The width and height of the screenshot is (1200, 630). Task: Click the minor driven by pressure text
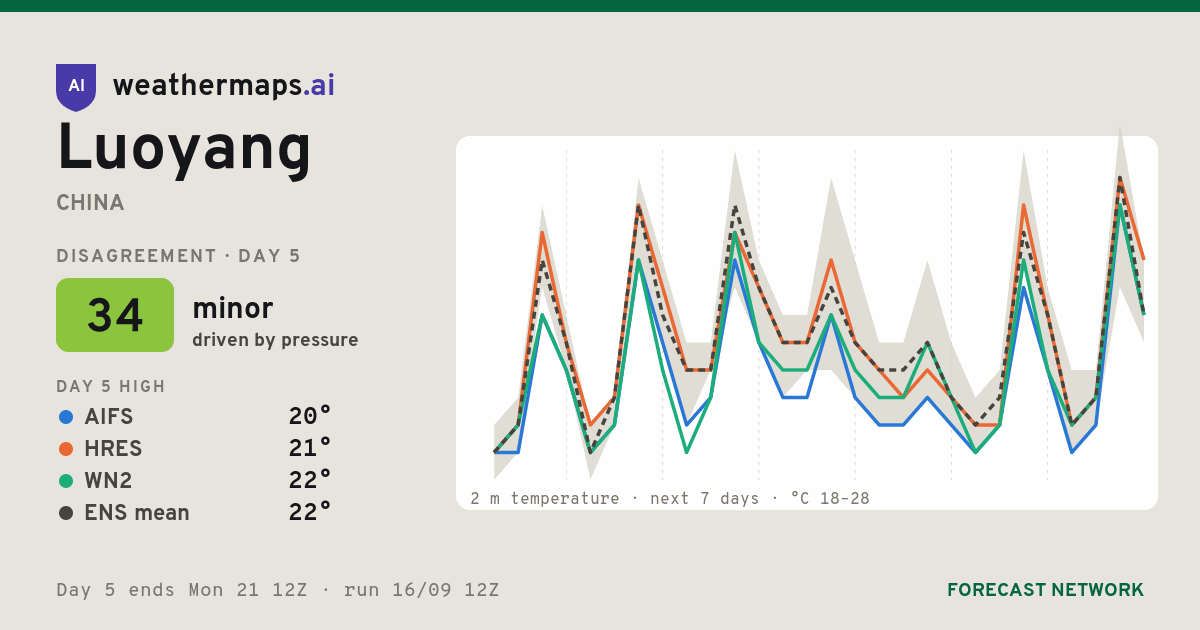pos(275,323)
